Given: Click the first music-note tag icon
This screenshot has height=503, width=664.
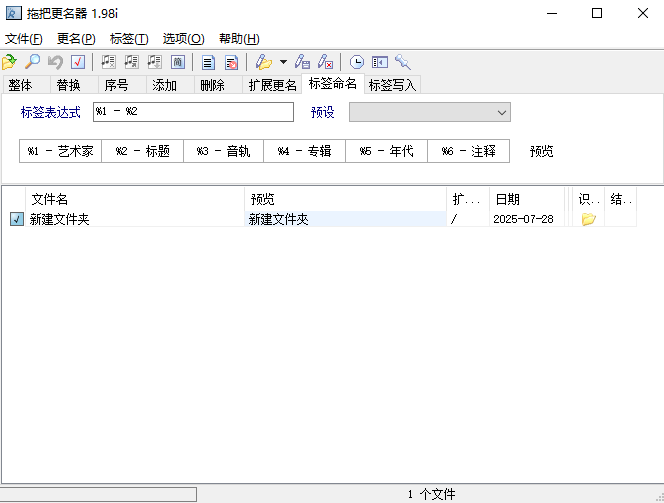Looking at the screenshot, I should (108, 62).
